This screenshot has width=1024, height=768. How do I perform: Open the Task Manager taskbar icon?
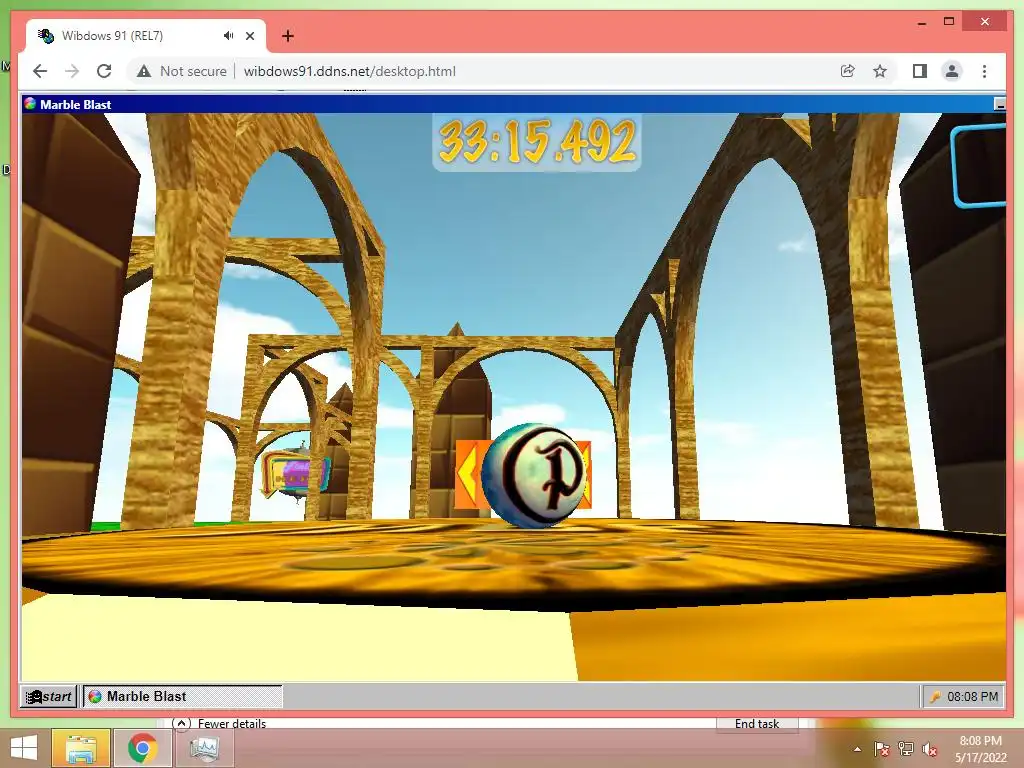204,748
